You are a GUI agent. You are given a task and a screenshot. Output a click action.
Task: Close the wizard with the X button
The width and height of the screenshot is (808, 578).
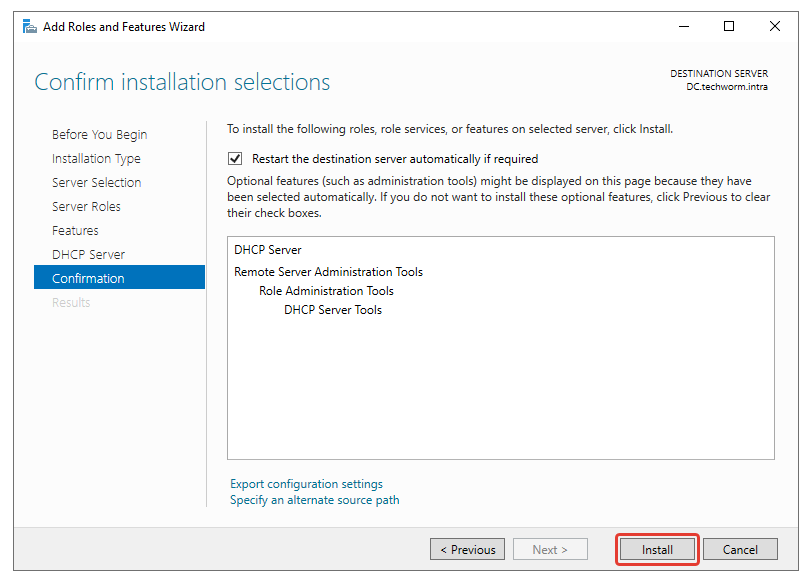pos(775,27)
